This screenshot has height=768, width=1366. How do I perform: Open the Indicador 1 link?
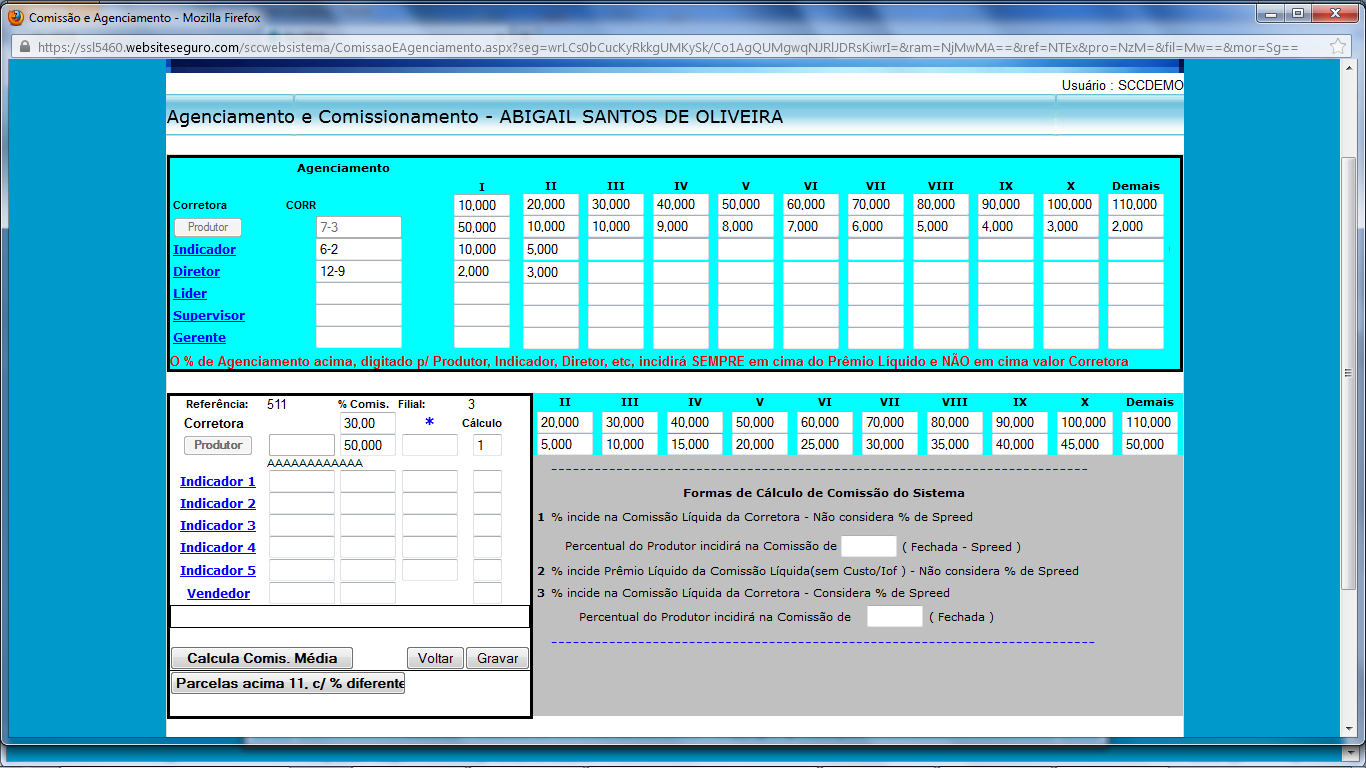218,481
